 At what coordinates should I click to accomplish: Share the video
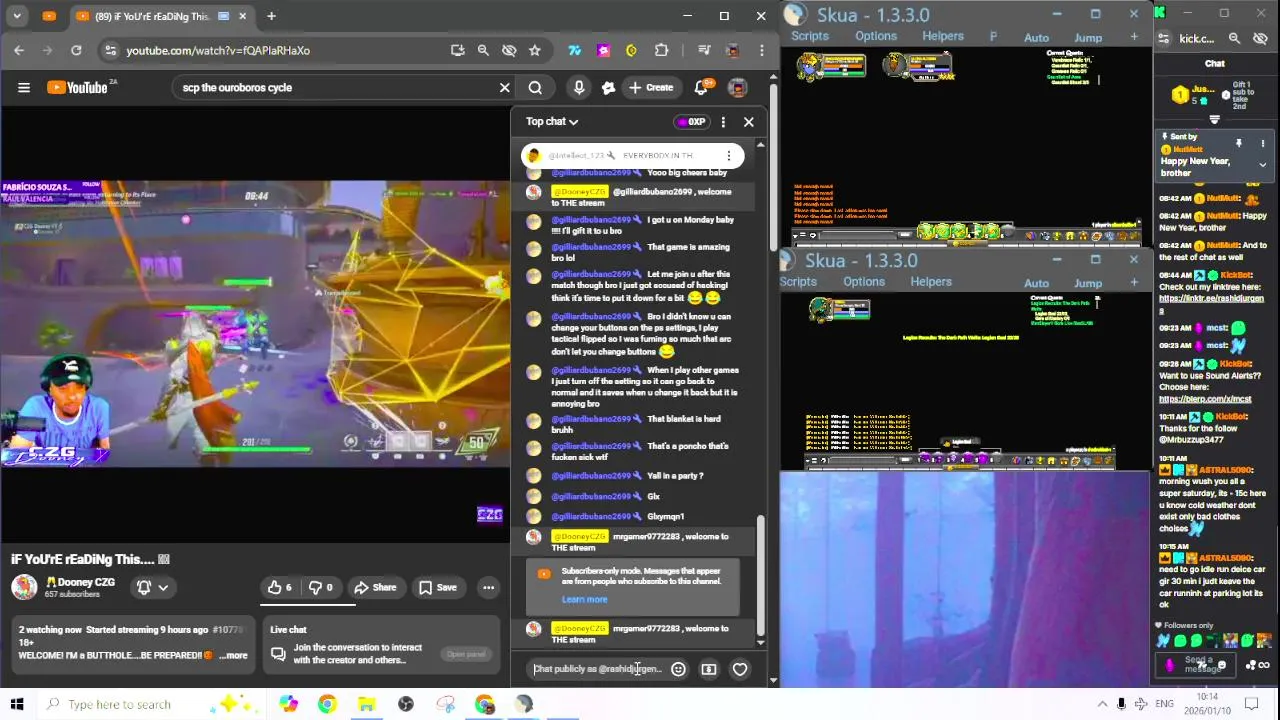pyautogui.click(x=375, y=588)
